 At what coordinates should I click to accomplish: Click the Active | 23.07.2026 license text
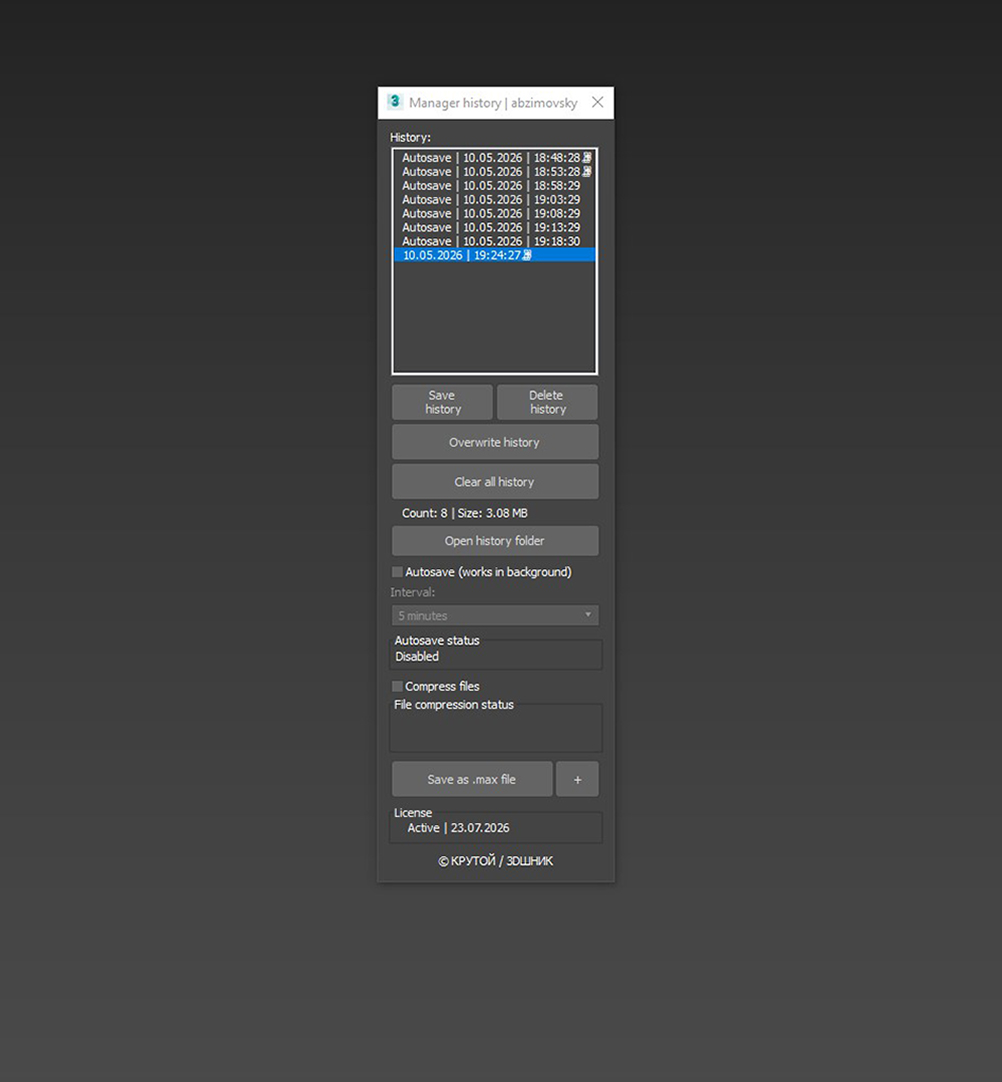tap(458, 828)
